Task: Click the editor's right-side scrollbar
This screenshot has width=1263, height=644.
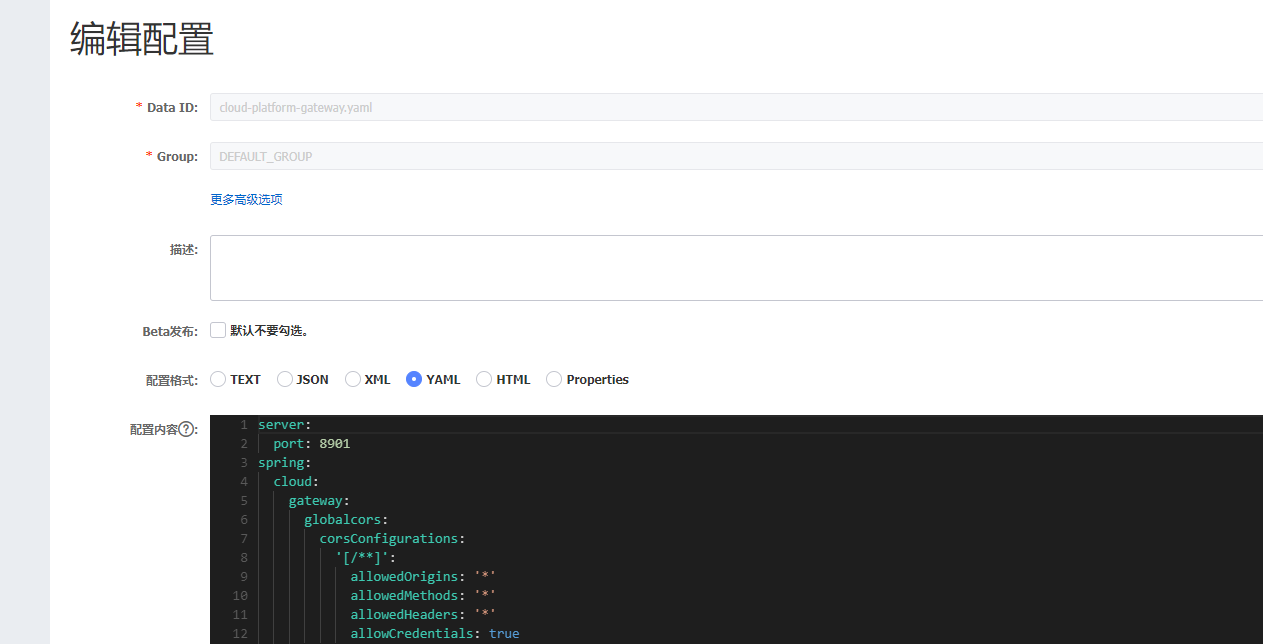Action: tap(1256, 520)
